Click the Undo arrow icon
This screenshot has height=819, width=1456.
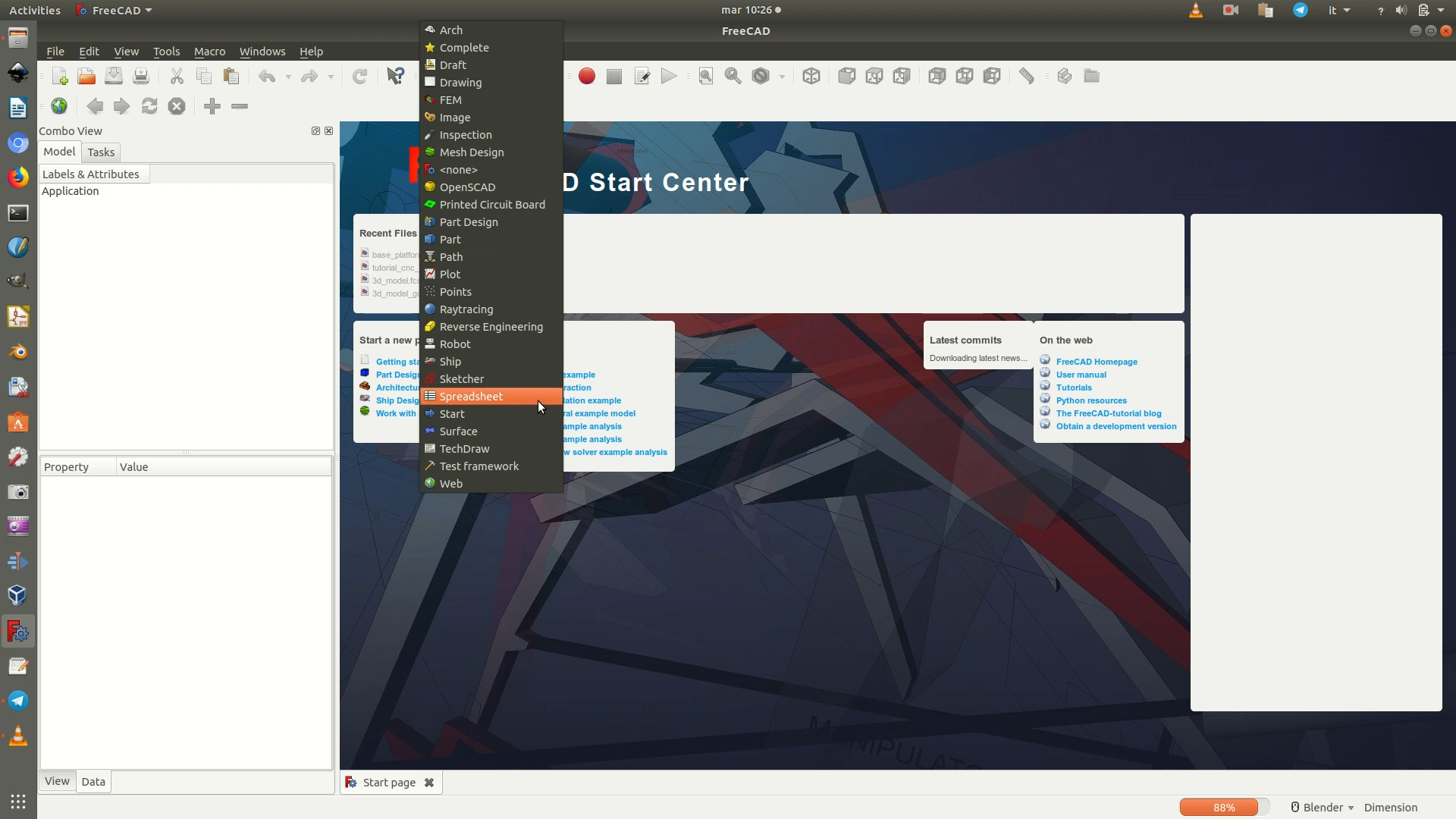[267, 76]
